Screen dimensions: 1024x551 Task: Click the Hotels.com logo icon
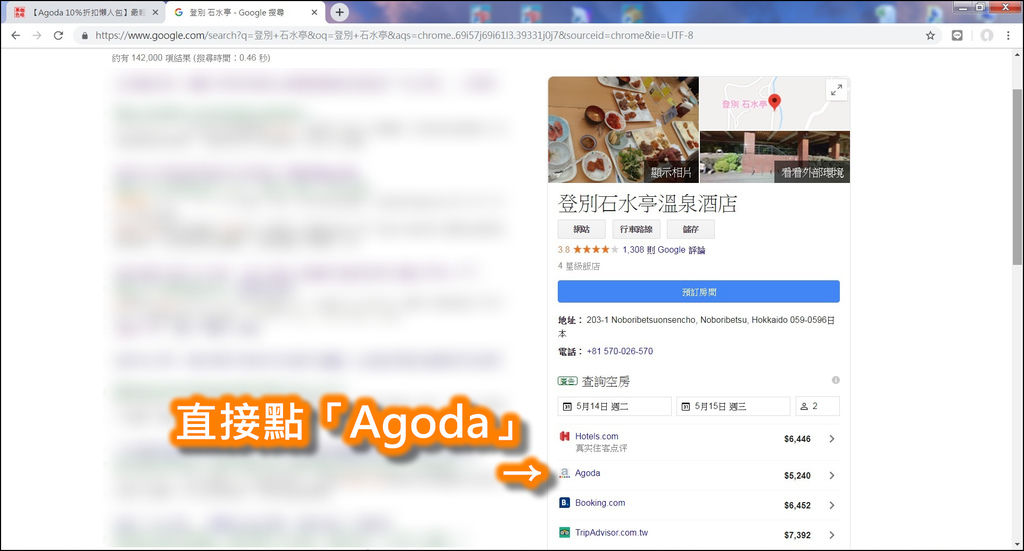[564, 436]
